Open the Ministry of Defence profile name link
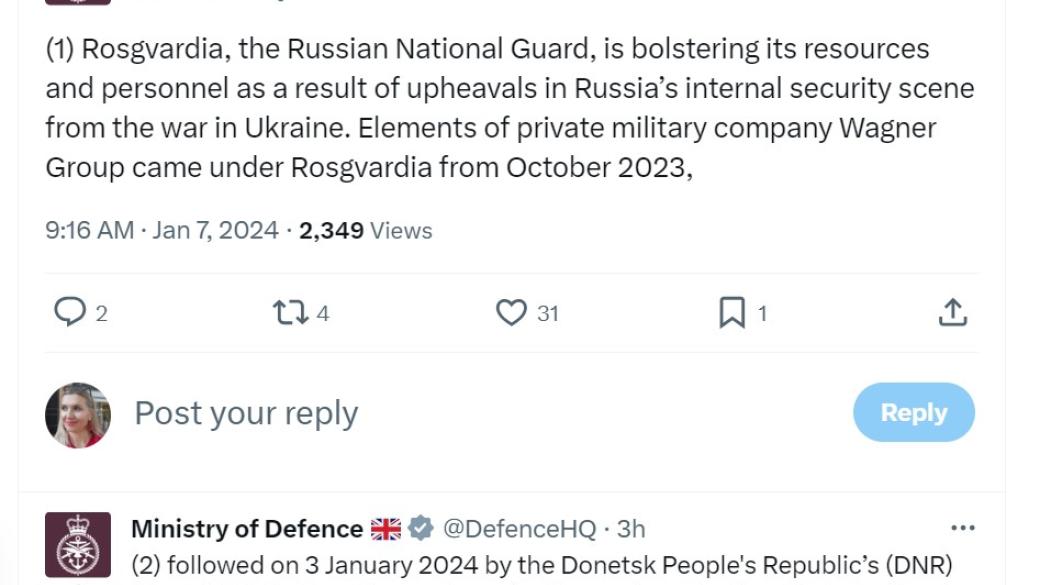 point(246,528)
